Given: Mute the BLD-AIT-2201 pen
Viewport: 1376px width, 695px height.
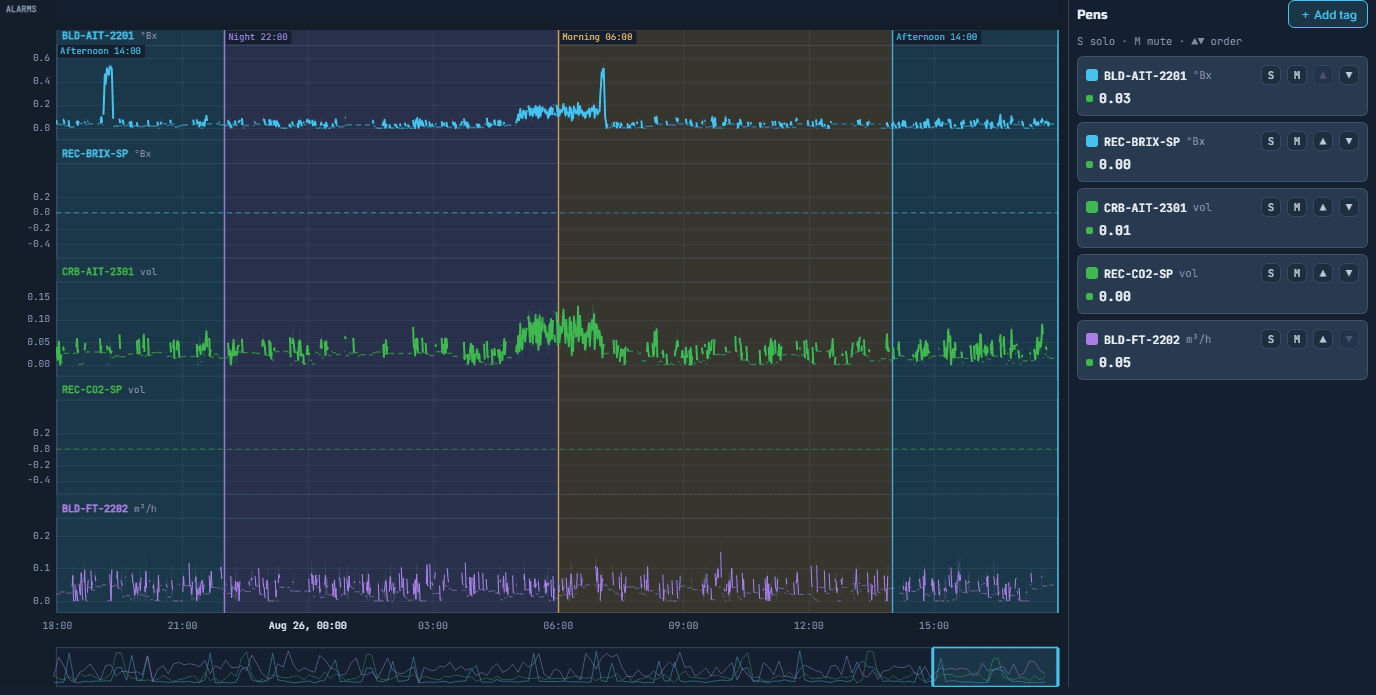Looking at the screenshot, I should (x=1297, y=75).
